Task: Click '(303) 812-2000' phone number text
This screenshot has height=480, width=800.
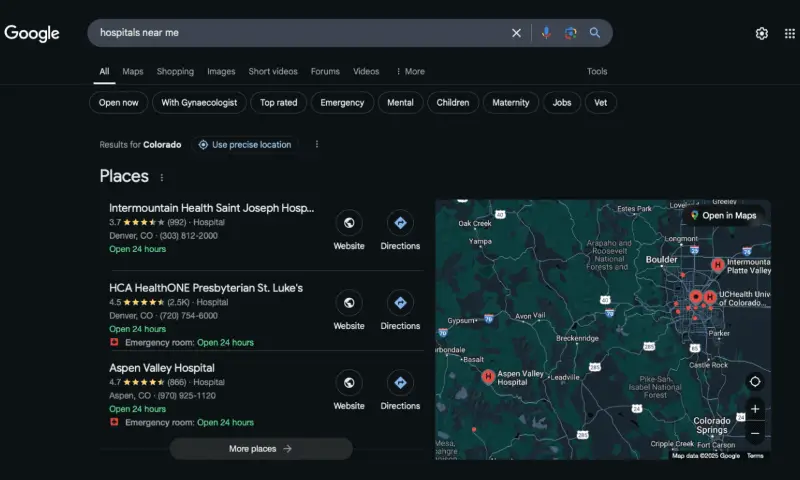Action: 188,236
